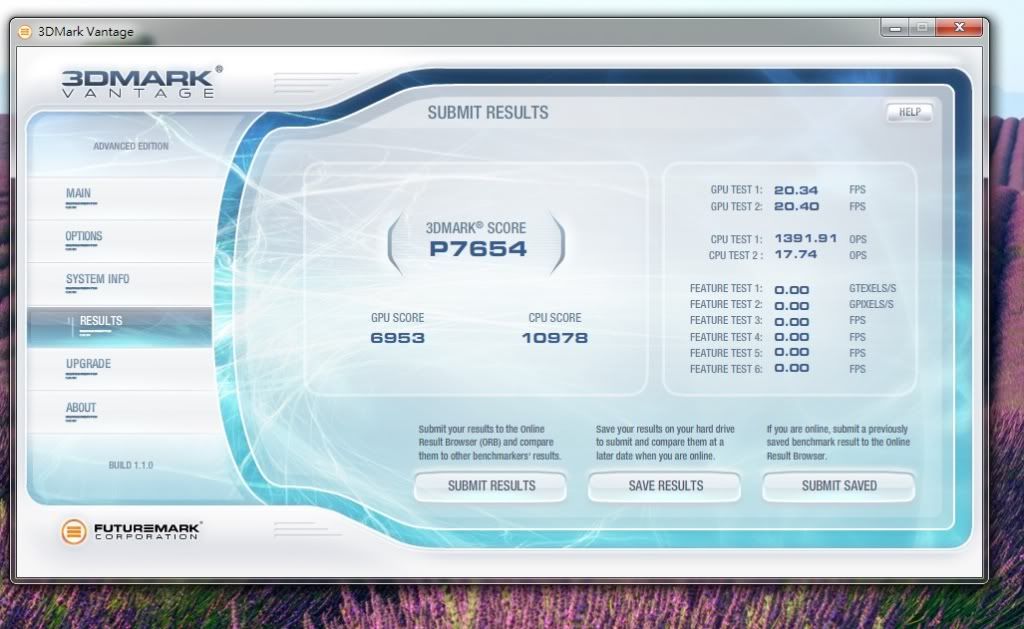Click the ADVANCED EDITION label
This screenshot has height=629, width=1024.
coord(130,147)
